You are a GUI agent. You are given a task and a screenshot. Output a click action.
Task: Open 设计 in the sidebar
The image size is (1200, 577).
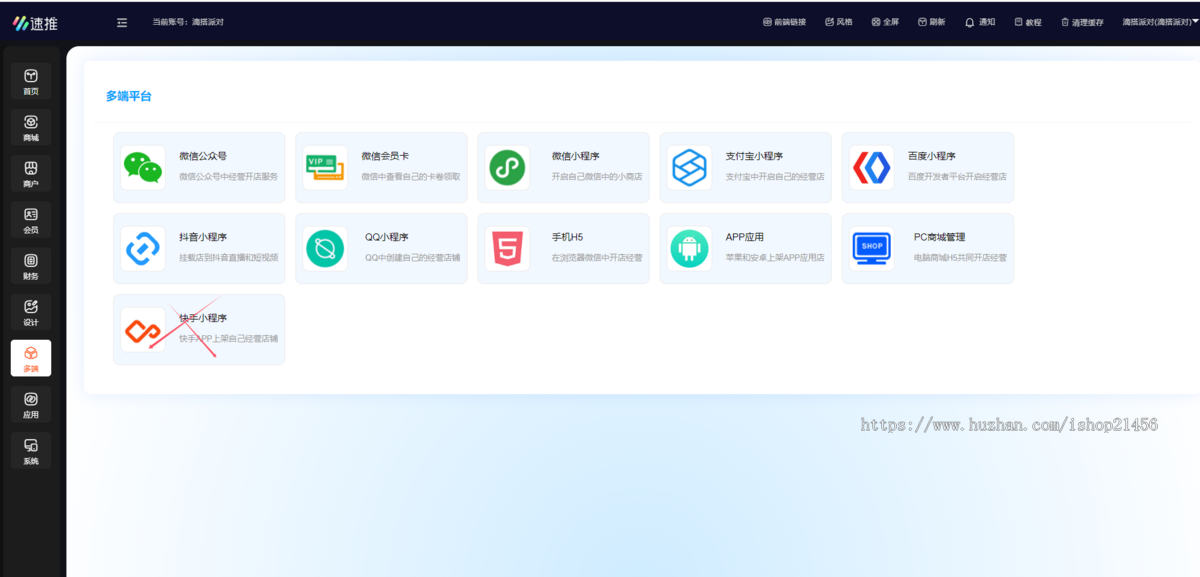point(31,312)
